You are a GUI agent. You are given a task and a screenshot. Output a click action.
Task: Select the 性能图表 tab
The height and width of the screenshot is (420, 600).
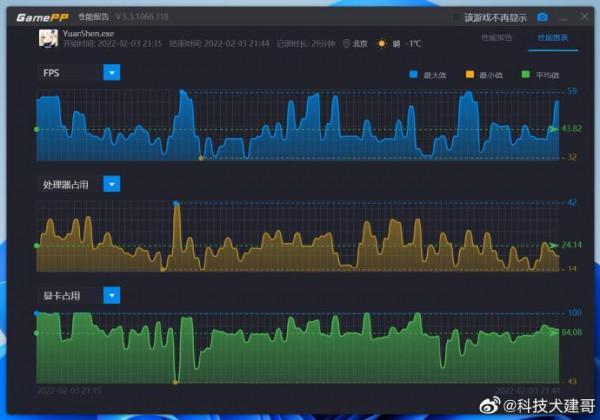point(551,37)
